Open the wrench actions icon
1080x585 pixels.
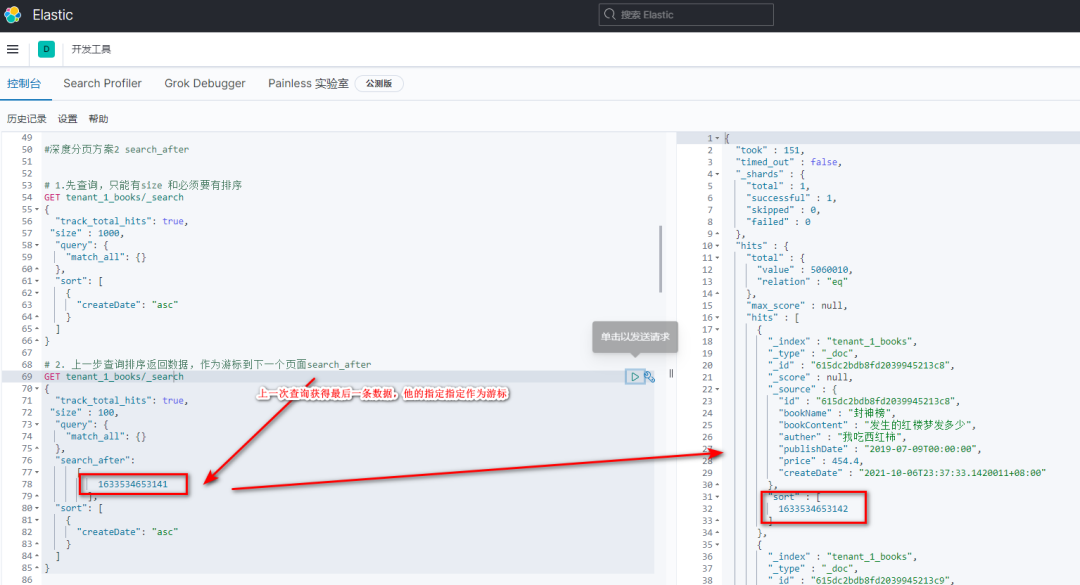click(x=650, y=376)
